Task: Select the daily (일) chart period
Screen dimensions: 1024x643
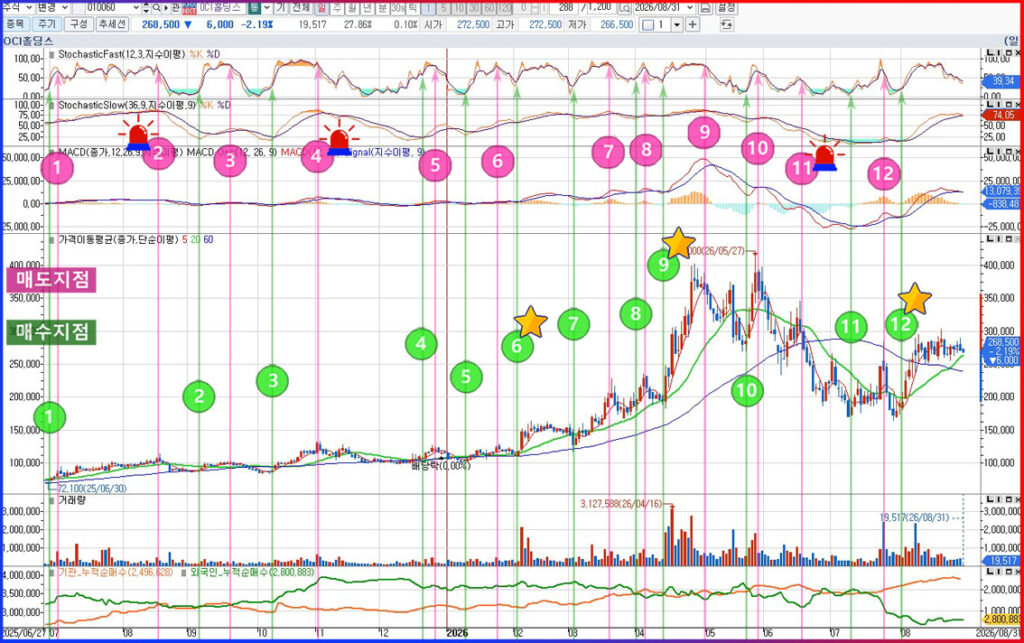Action: click(x=322, y=8)
